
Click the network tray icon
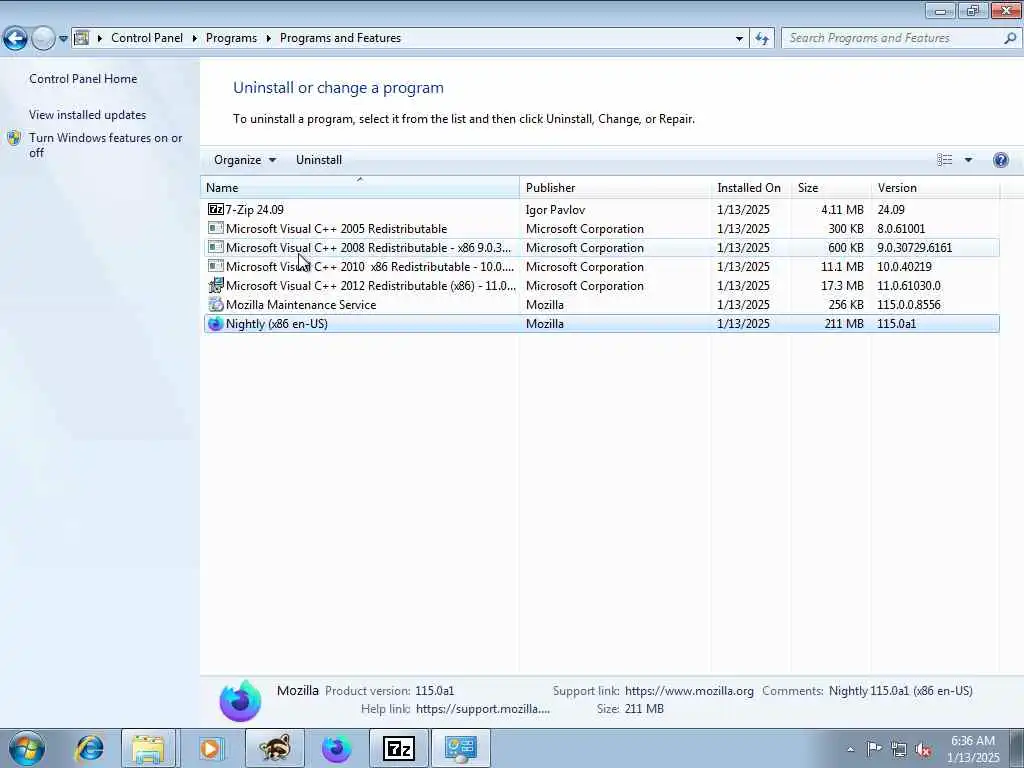899,749
